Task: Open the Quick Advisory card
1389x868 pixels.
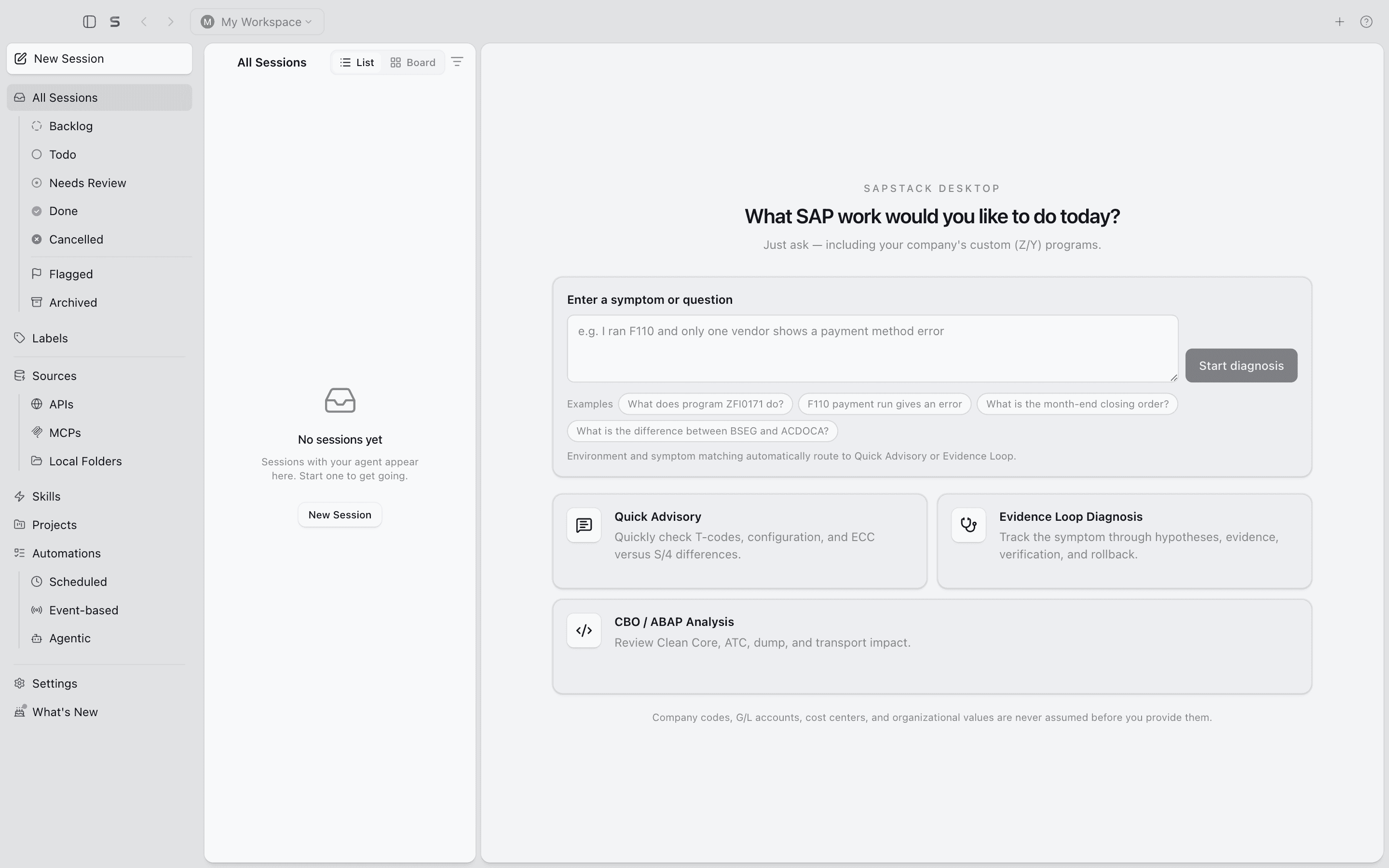Action: [x=740, y=541]
